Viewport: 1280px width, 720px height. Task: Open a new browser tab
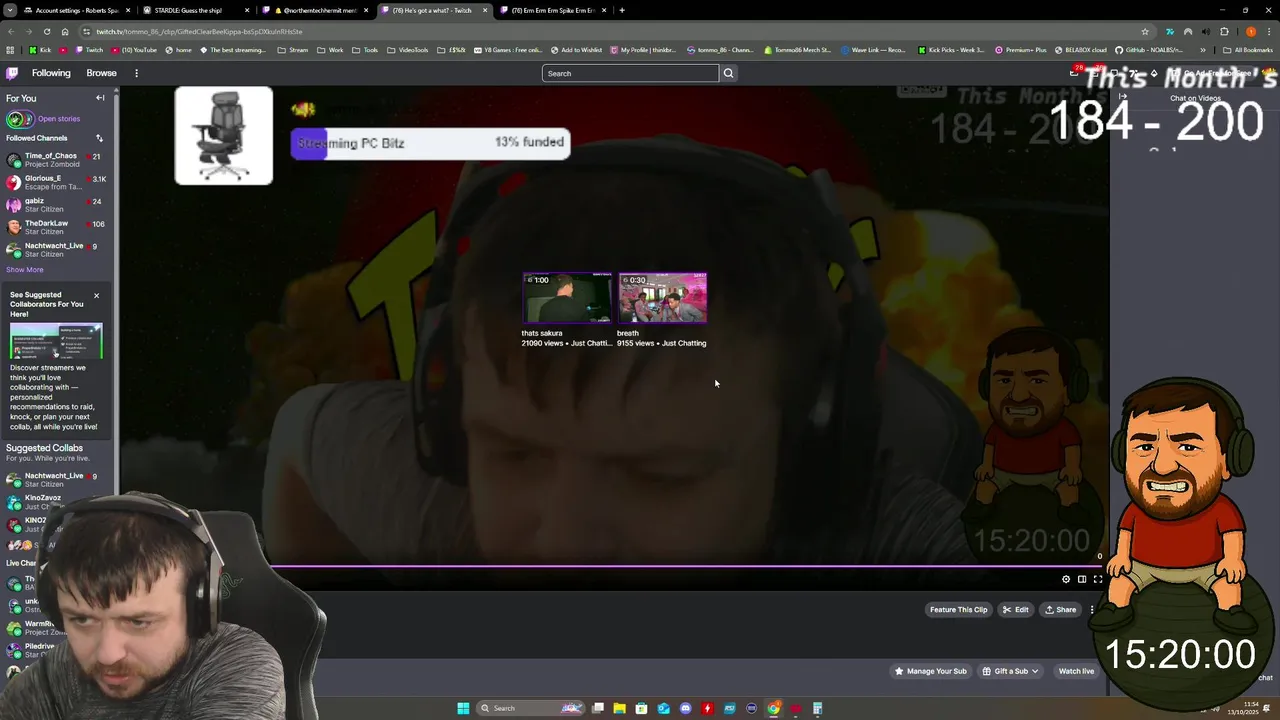(x=622, y=10)
